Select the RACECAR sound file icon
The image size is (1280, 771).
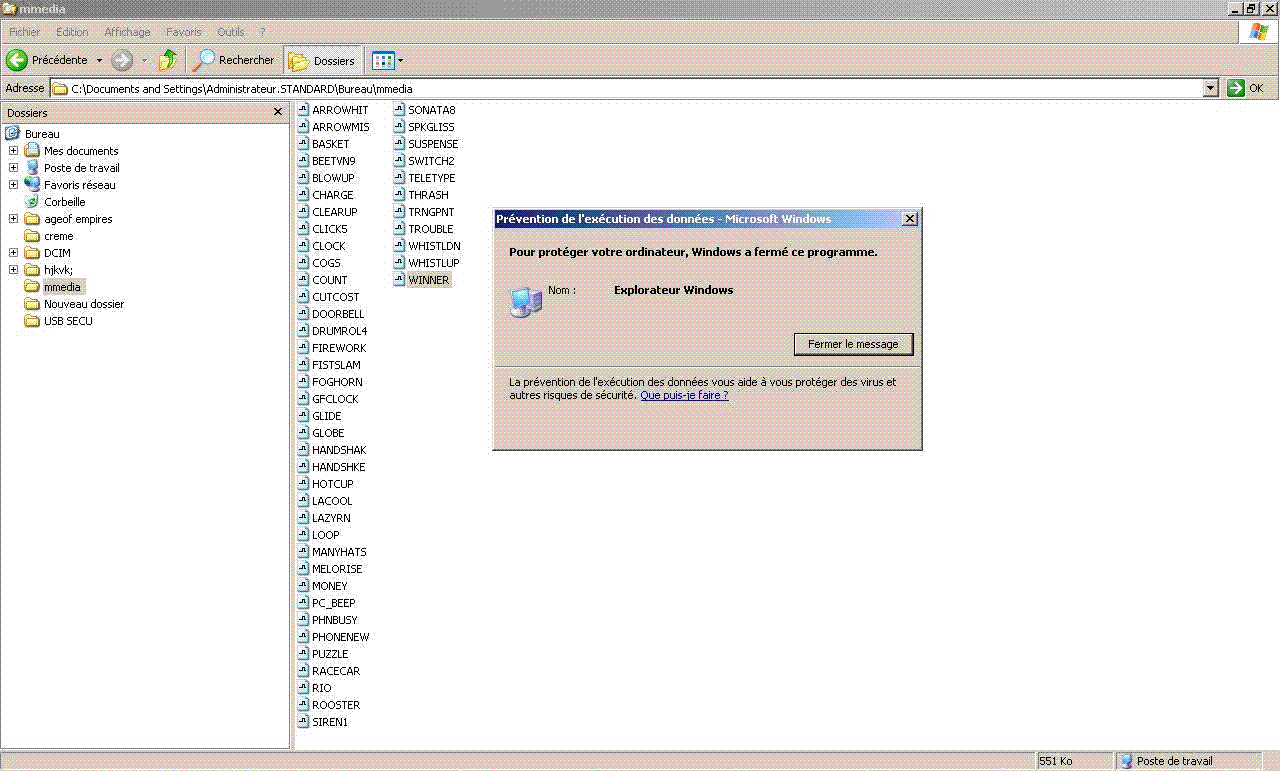304,671
